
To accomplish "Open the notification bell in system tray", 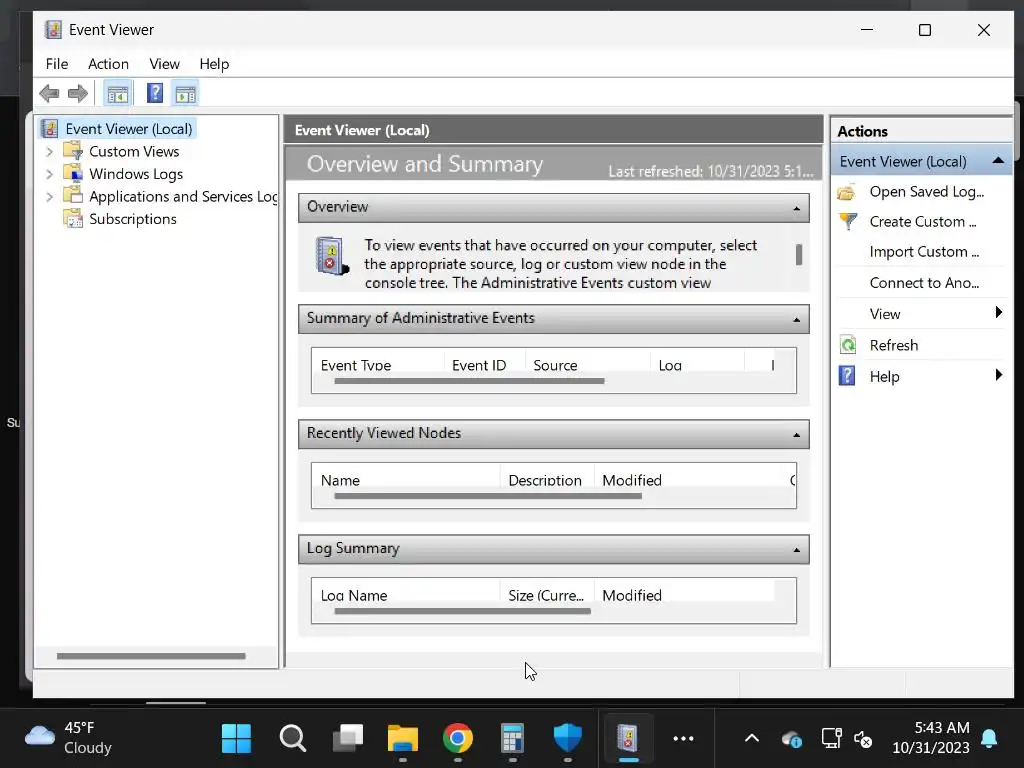I will coord(989,739).
